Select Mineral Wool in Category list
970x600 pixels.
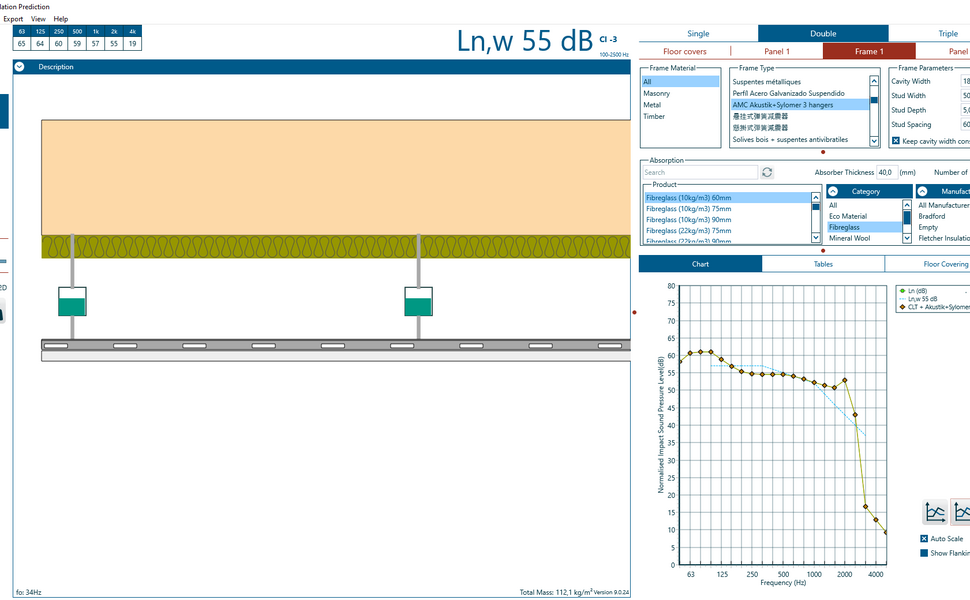(849, 238)
